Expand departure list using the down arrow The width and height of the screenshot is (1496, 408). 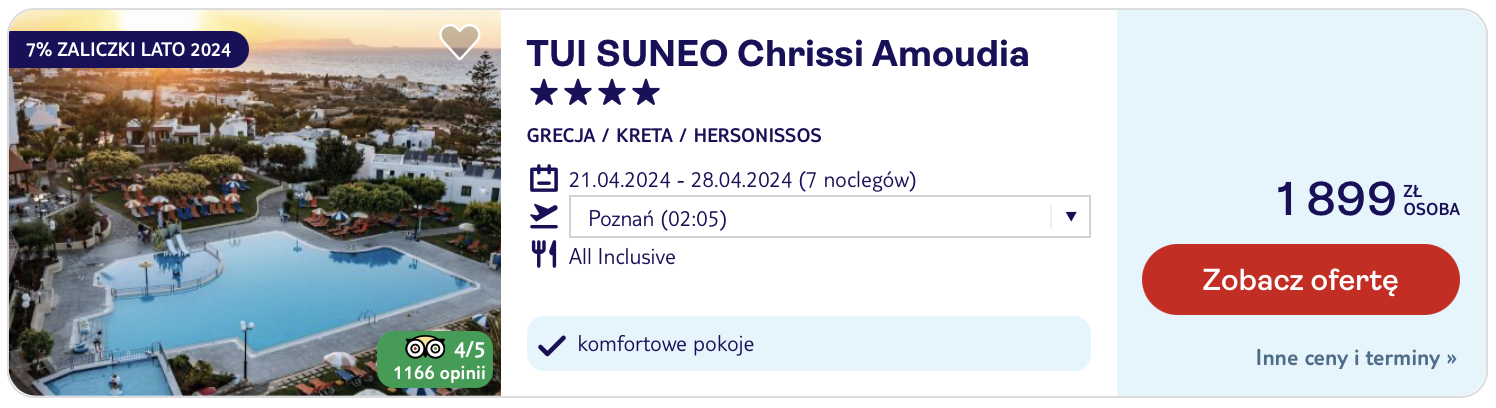pos(1070,217)
